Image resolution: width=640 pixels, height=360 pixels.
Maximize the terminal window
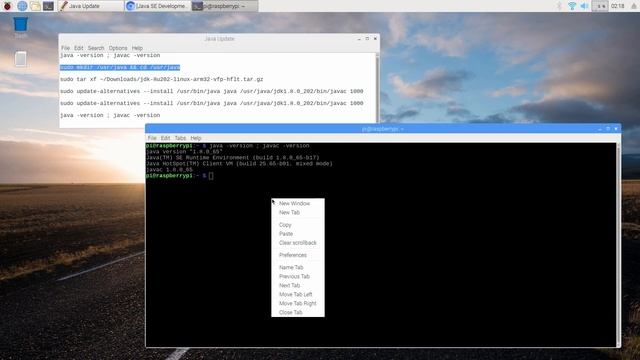point(608,129)
